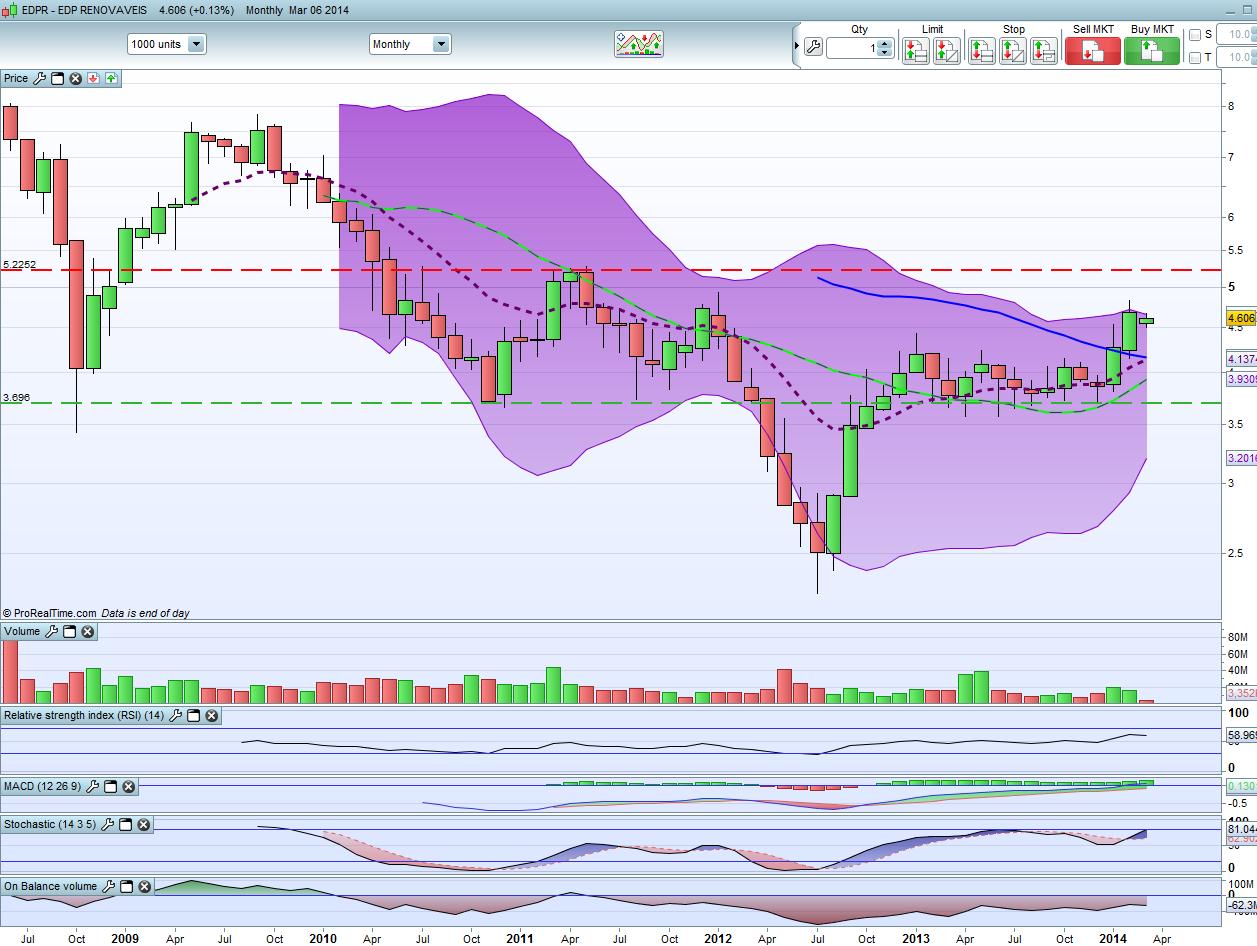Close the MACD indicator panel
The image size is (1257, 946).
[128, 787]
